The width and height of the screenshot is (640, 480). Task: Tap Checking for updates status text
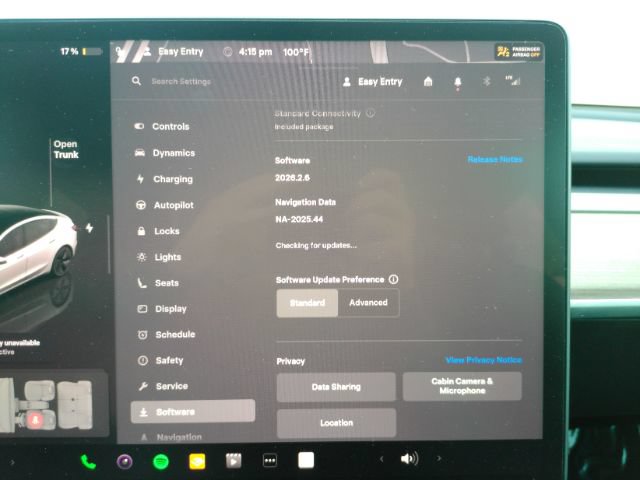316,245
